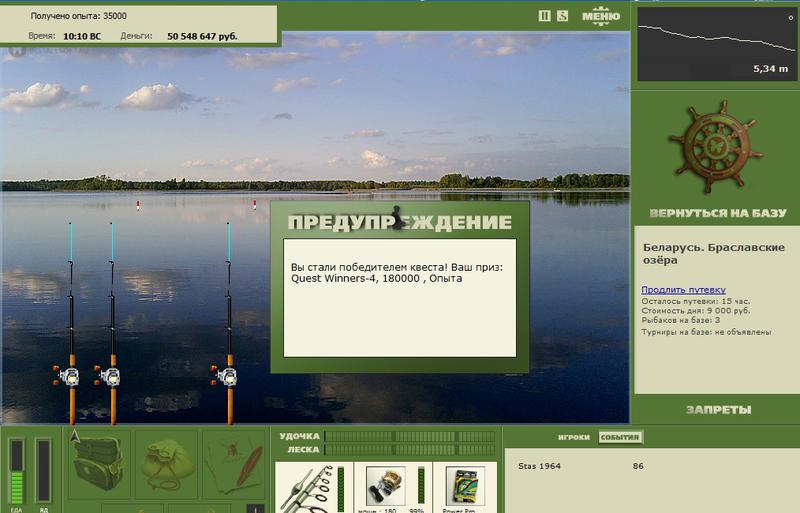
Task: Select the leftmost fishing rod
Action: (71, 323)
